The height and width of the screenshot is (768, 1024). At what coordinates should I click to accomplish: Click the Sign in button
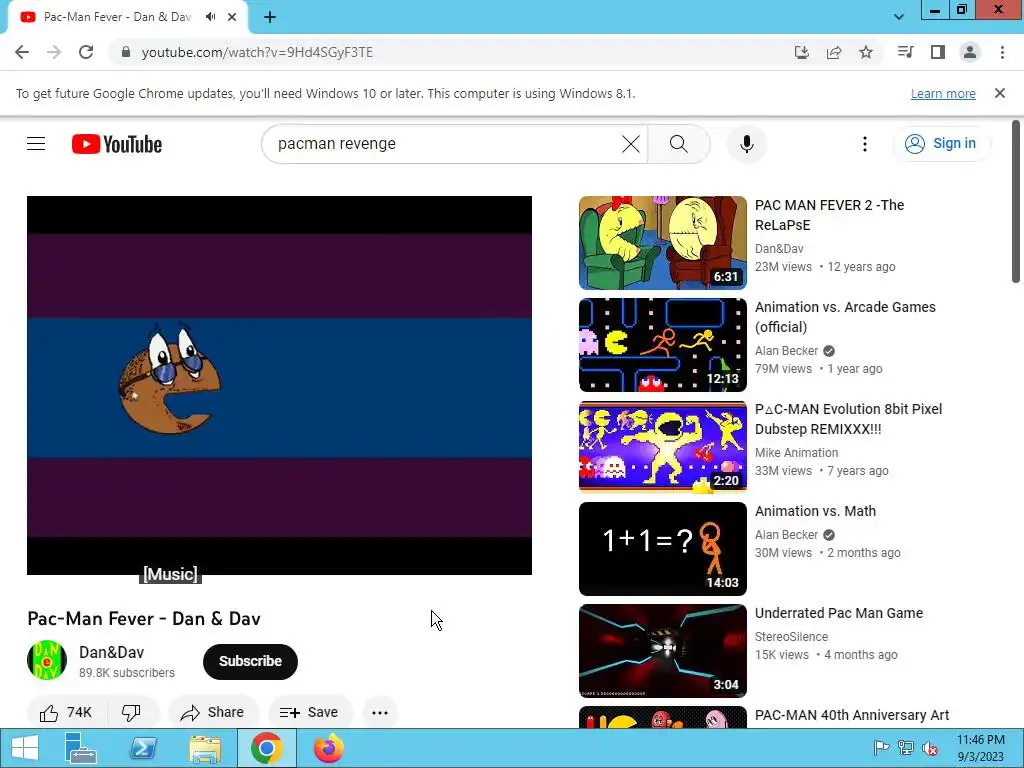point(941,144)
